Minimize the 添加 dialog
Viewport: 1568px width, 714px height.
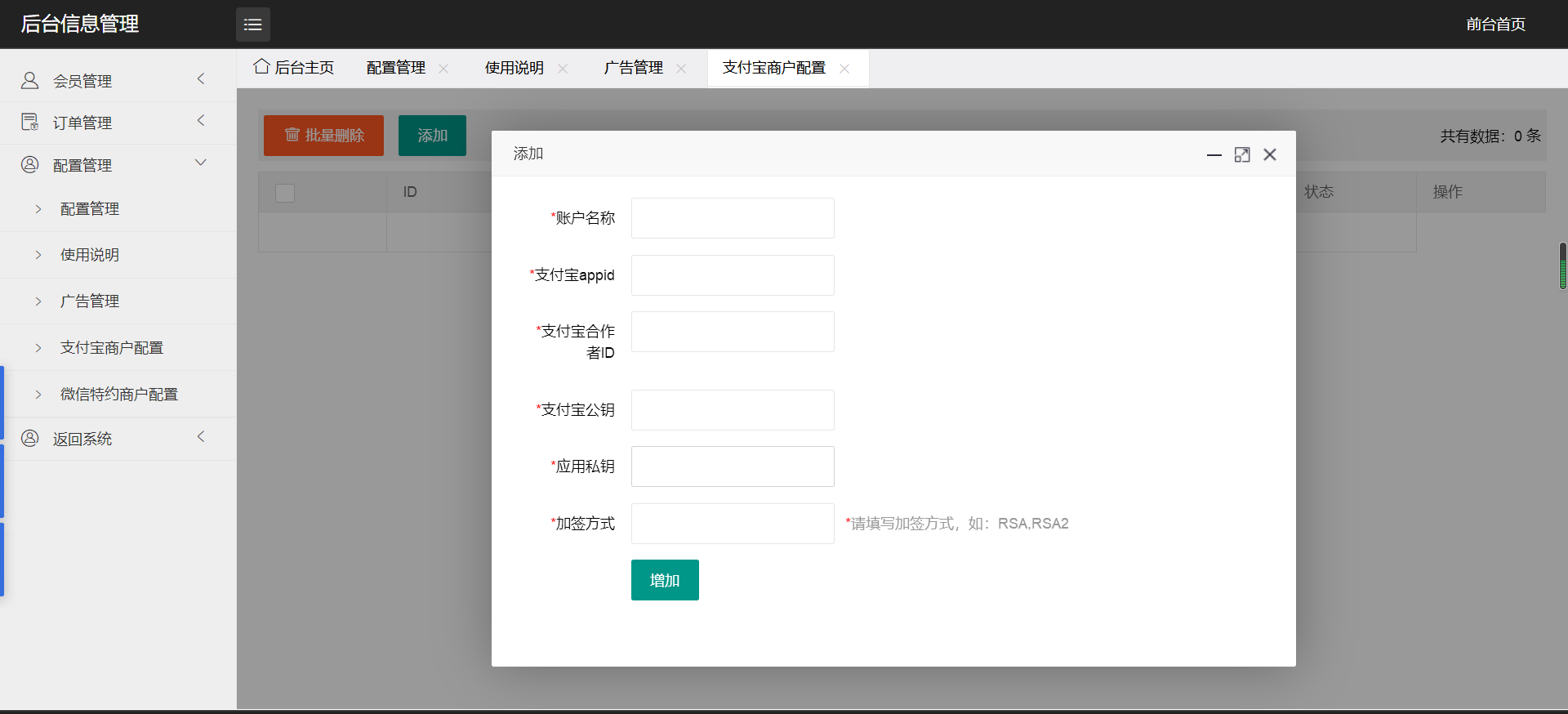1214,154
